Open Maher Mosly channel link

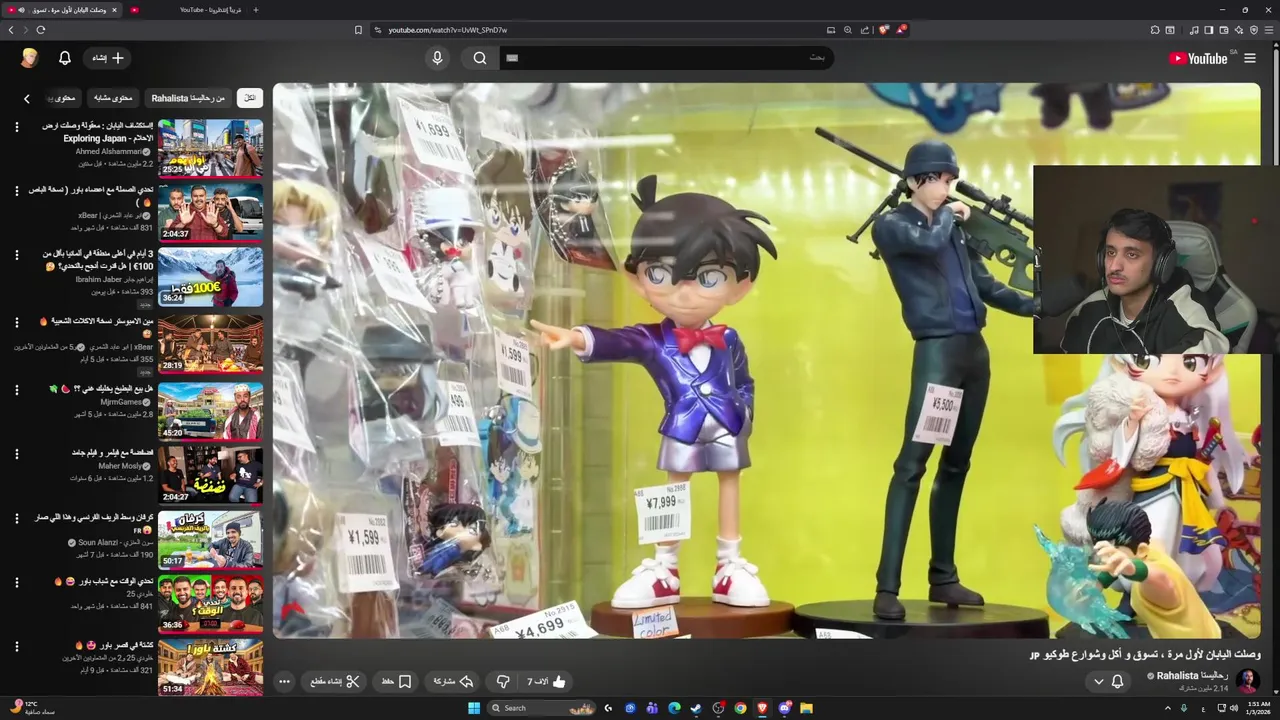[120, 466]
